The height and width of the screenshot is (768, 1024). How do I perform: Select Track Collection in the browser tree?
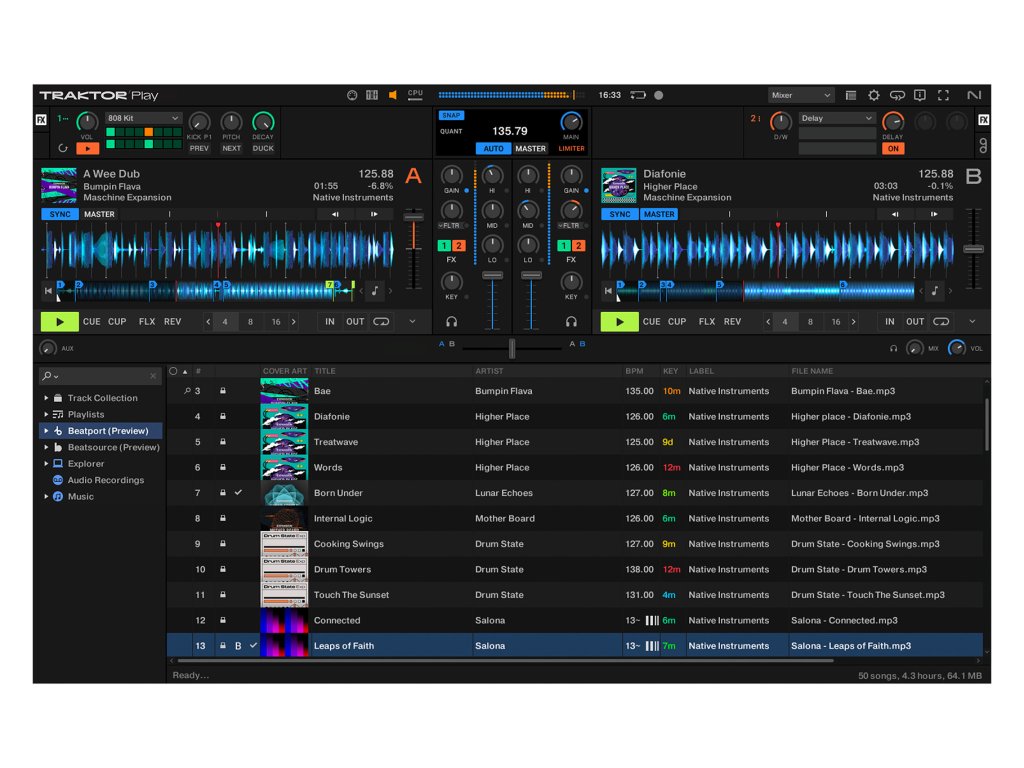coord(102,398)
